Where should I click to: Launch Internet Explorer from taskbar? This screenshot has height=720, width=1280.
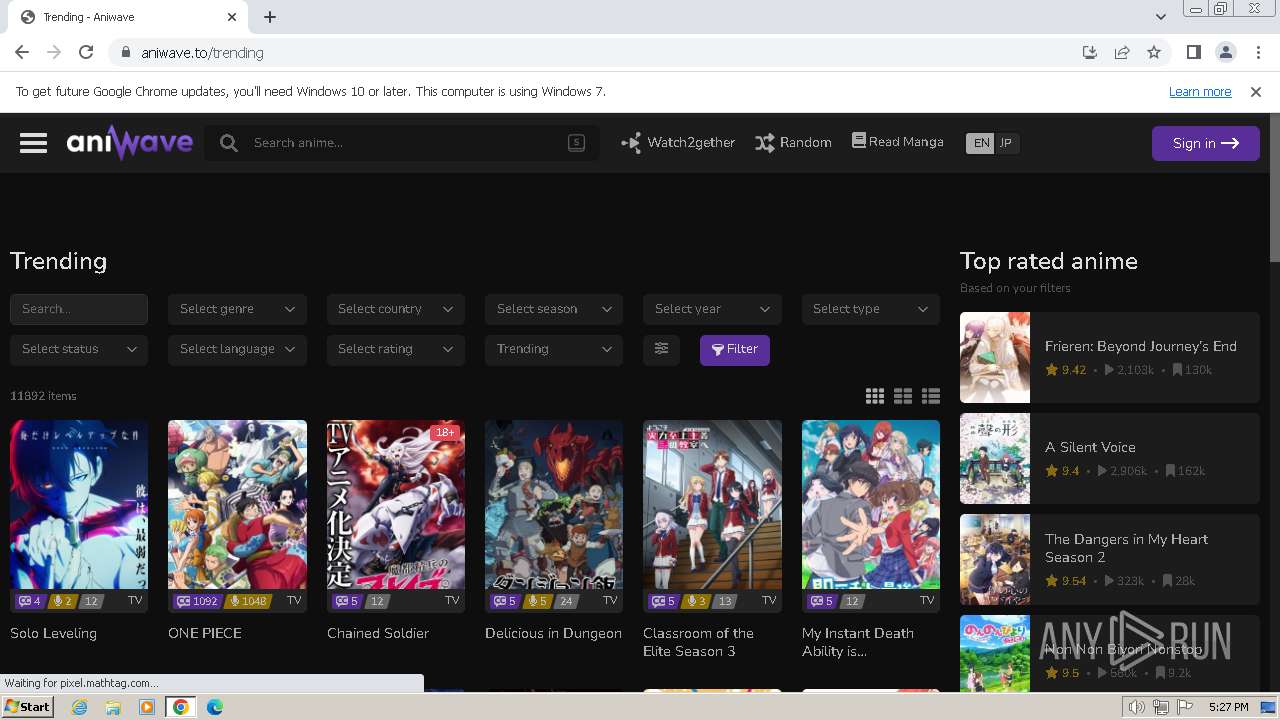80,707
